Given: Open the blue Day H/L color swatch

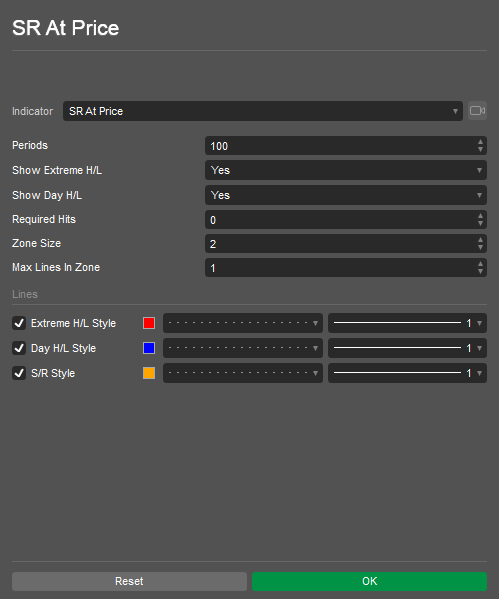Looking at the screenshot, I should pos(149,348).
